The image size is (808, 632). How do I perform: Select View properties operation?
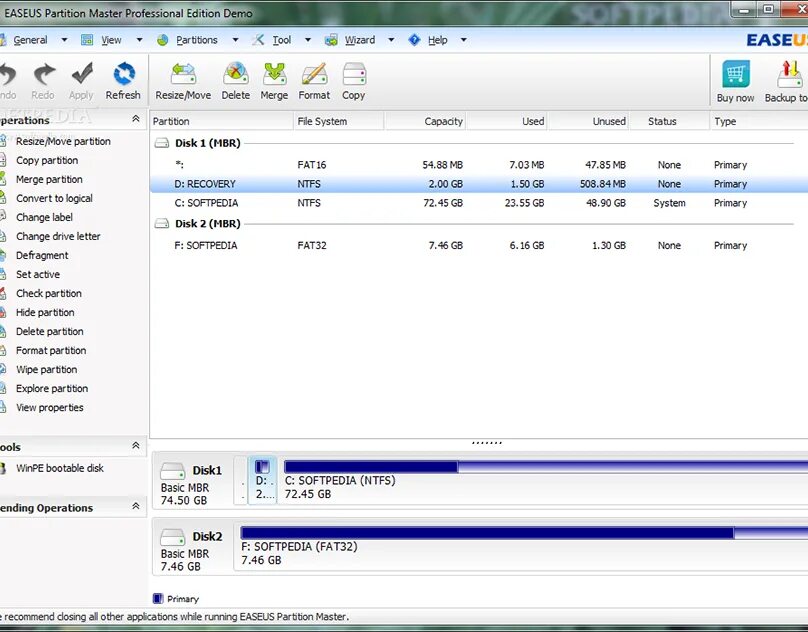(49, 408)
